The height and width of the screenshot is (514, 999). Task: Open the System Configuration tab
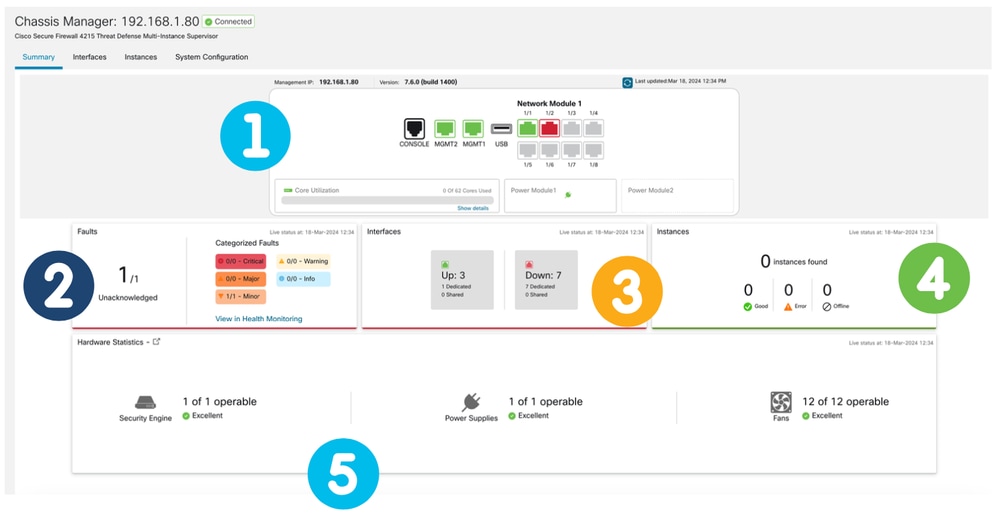212,57
